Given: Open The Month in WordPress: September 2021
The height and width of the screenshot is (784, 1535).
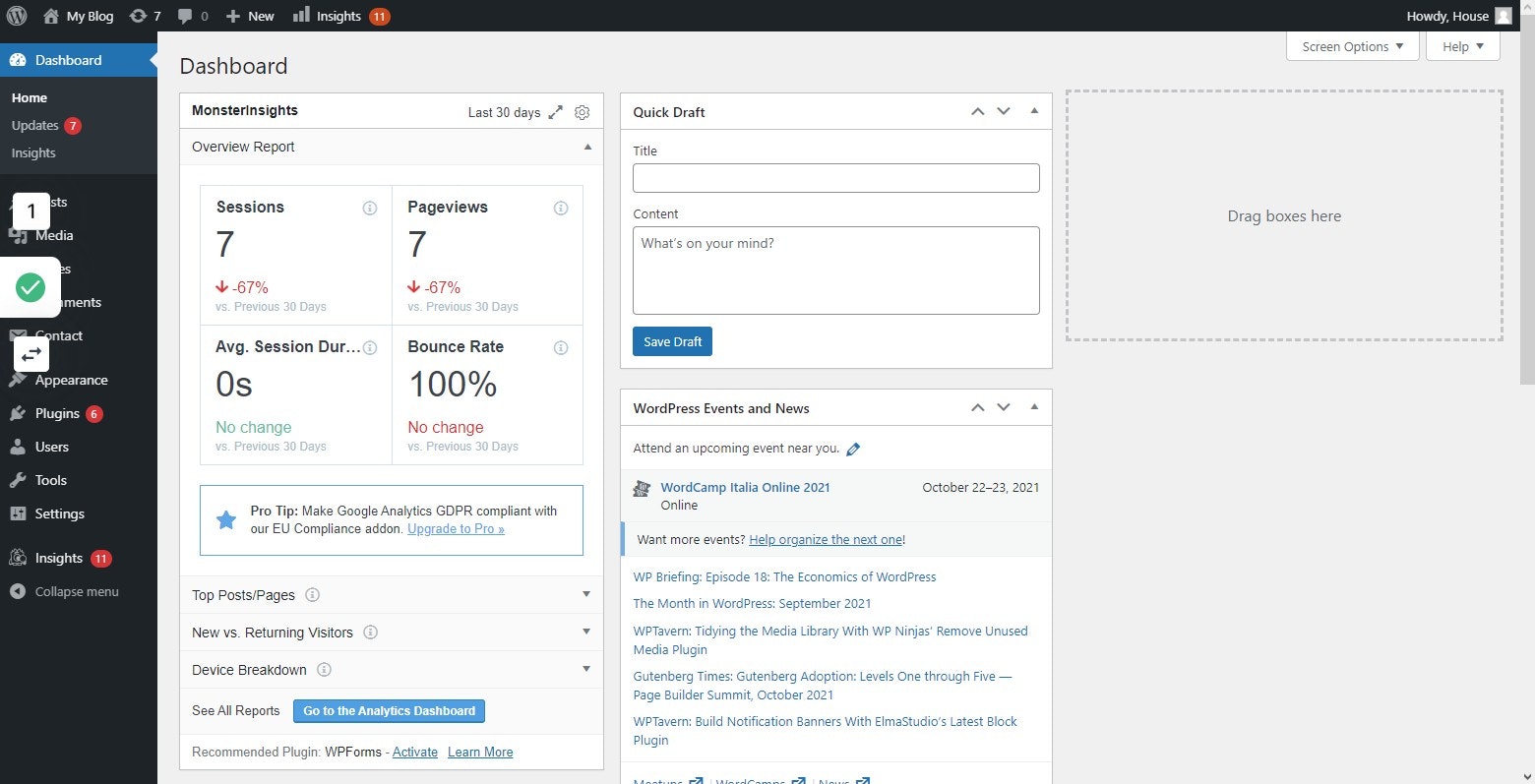Looking at the screenshot, I should (x=752, y=603).
